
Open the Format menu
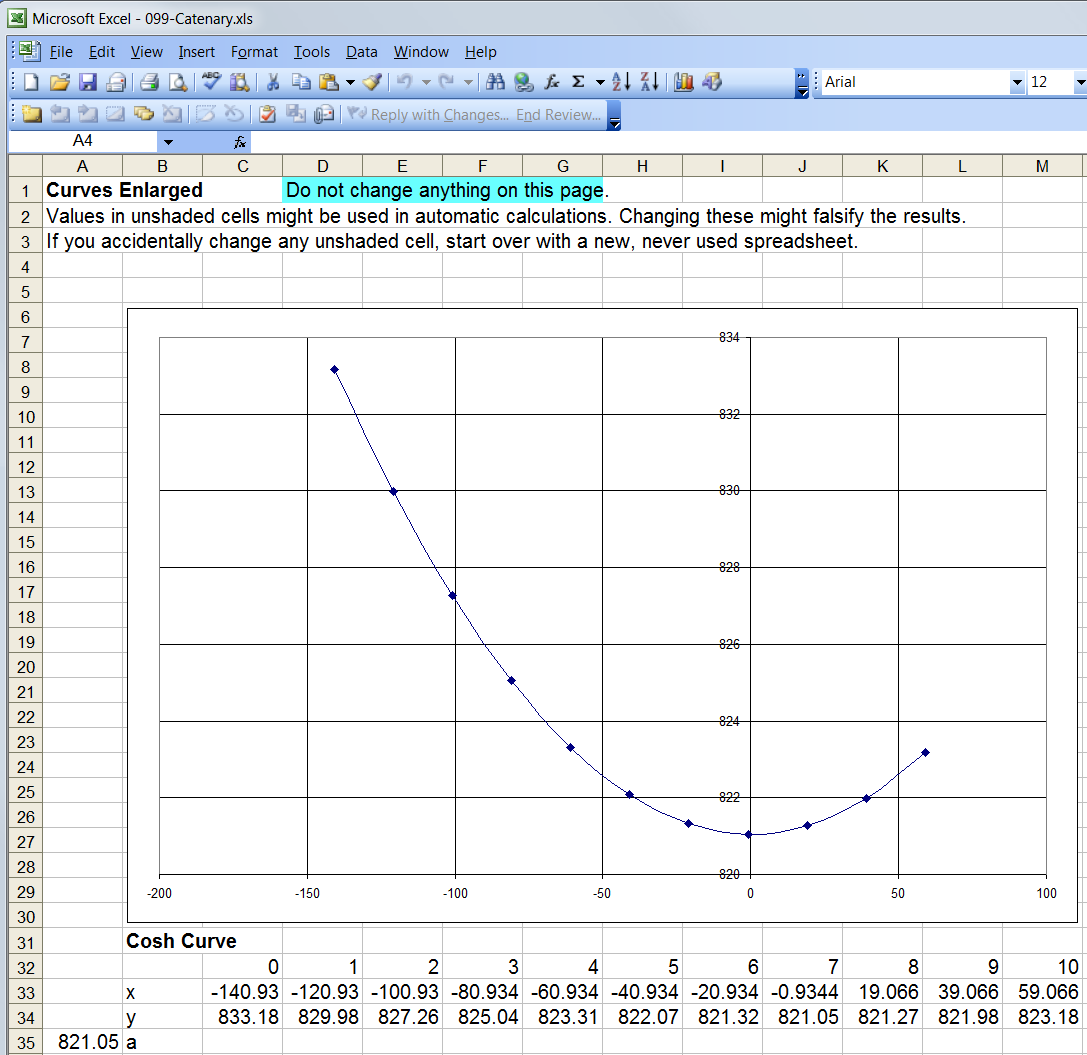[254, 52]
